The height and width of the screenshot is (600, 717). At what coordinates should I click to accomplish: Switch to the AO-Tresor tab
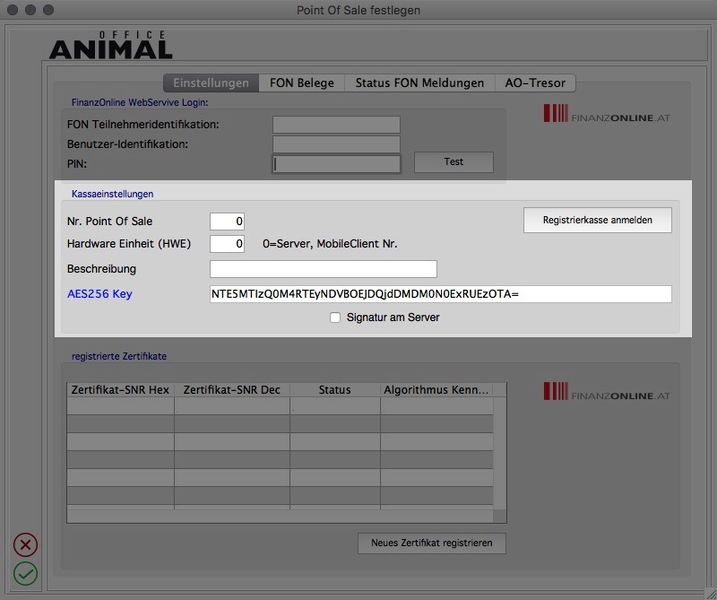[535, 83]
